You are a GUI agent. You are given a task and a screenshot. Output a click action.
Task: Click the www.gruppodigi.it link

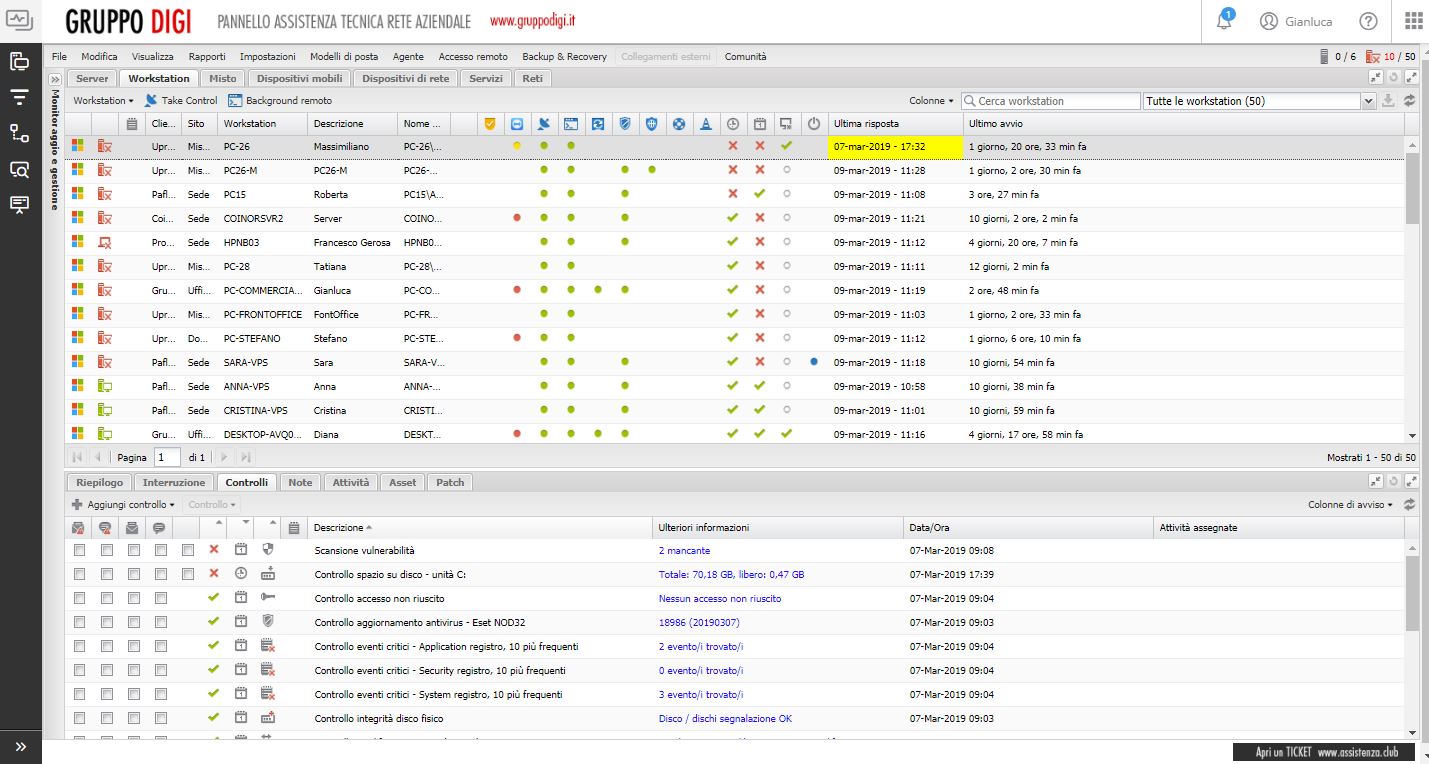coord(532,21)
